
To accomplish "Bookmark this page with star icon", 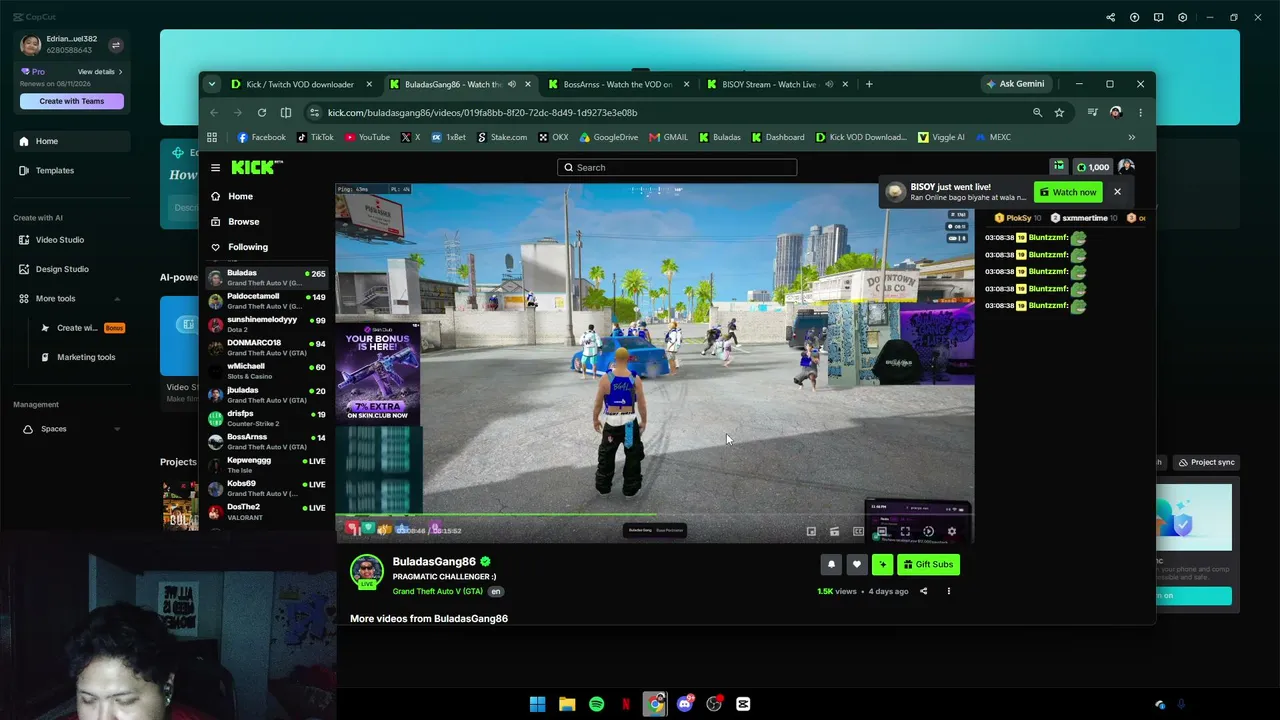I will pyautogui.click(x=1059, y=113).
